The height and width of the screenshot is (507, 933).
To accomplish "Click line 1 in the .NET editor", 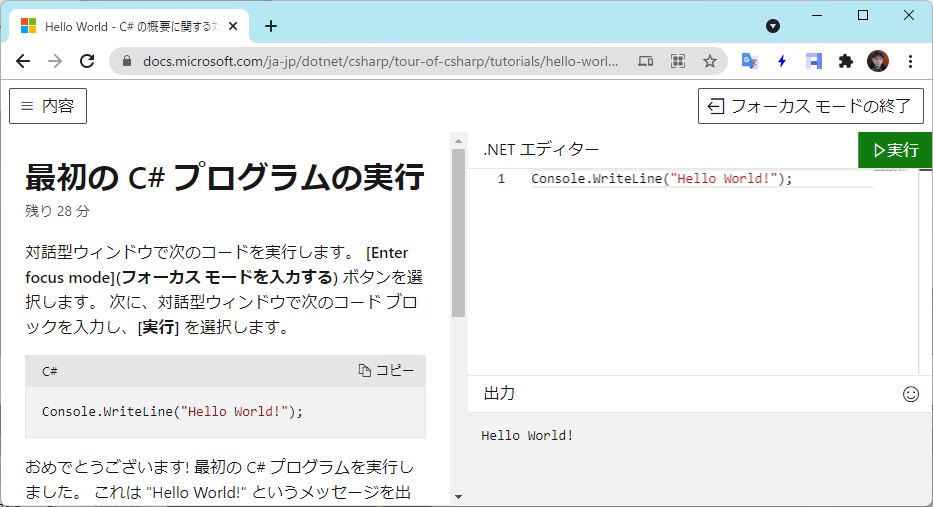I will [662, 179].
